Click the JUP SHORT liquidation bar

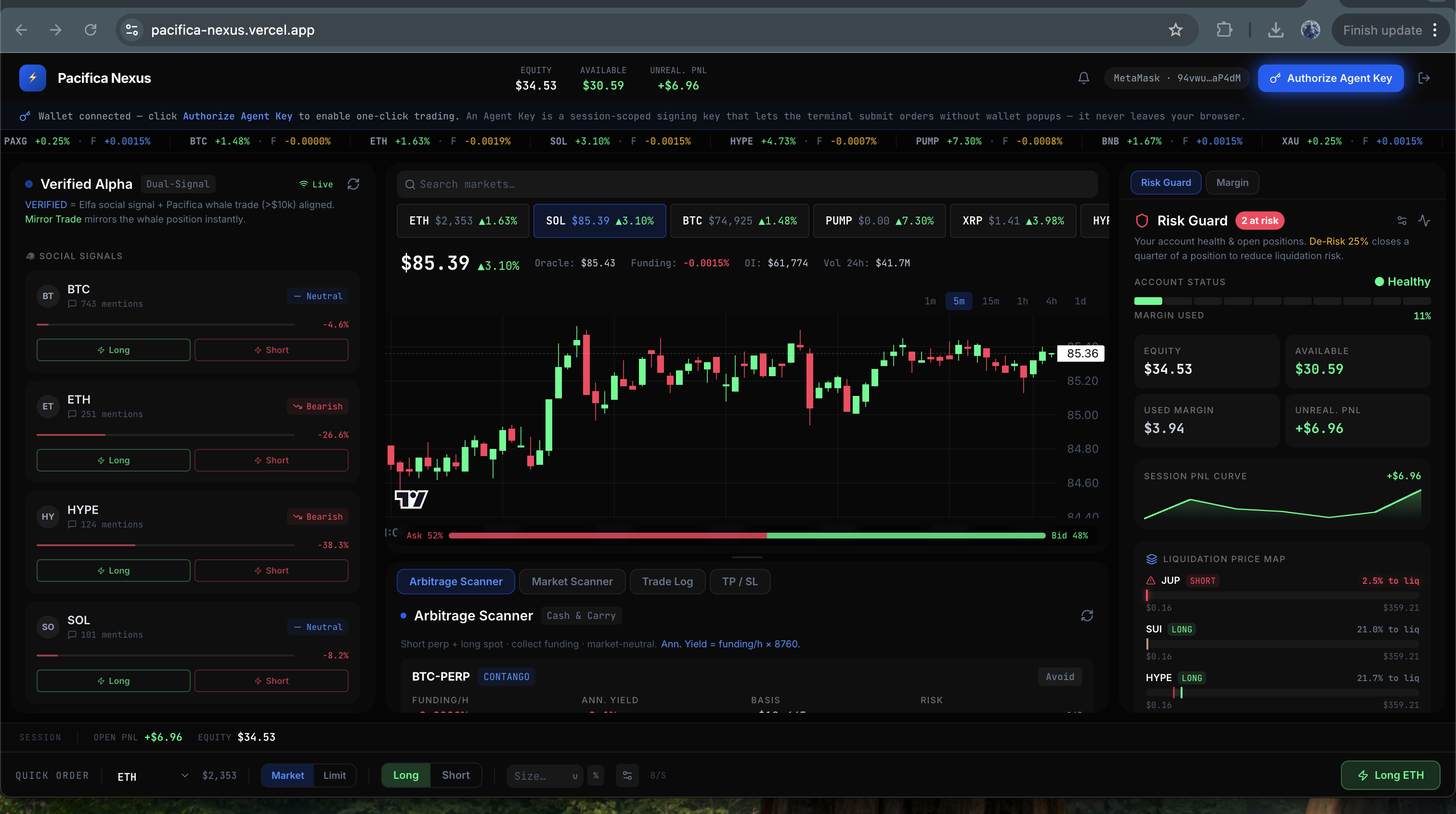(x=1282, y=595)
